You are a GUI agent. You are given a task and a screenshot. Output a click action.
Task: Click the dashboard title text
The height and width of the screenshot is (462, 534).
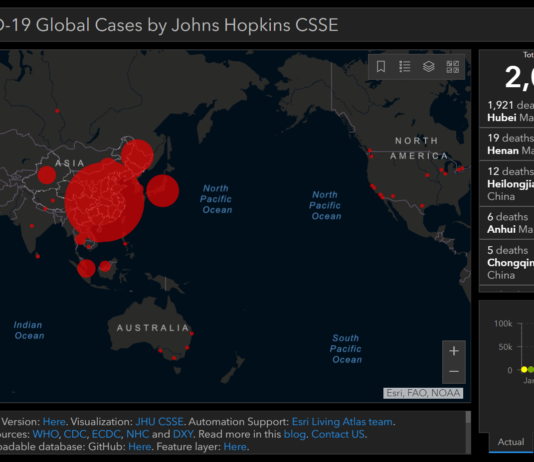(169, 25)
